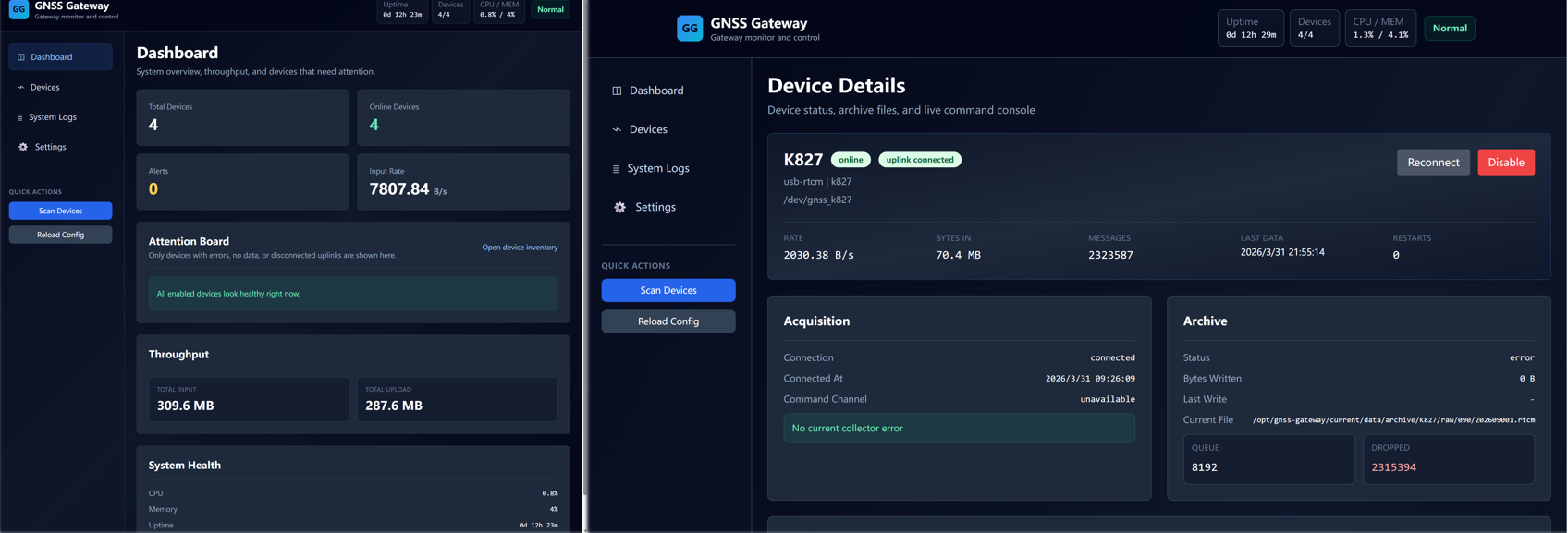Click messages value 2323587
The image size is (1568, 533).
click(x=1110, y=255)
